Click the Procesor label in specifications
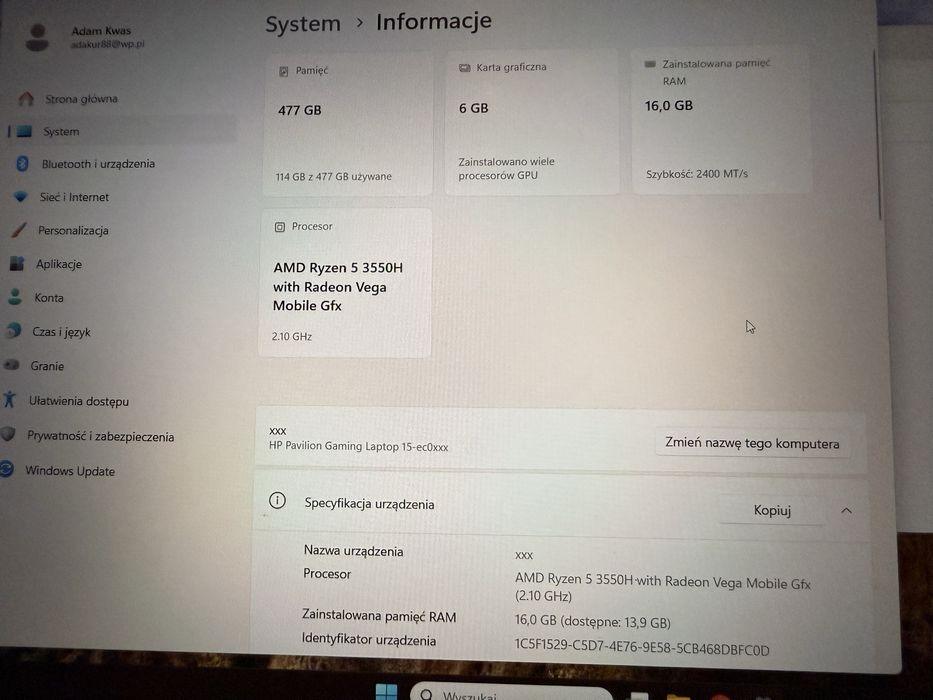Screen dimensions: 933x700 click(x=327, y=574)
